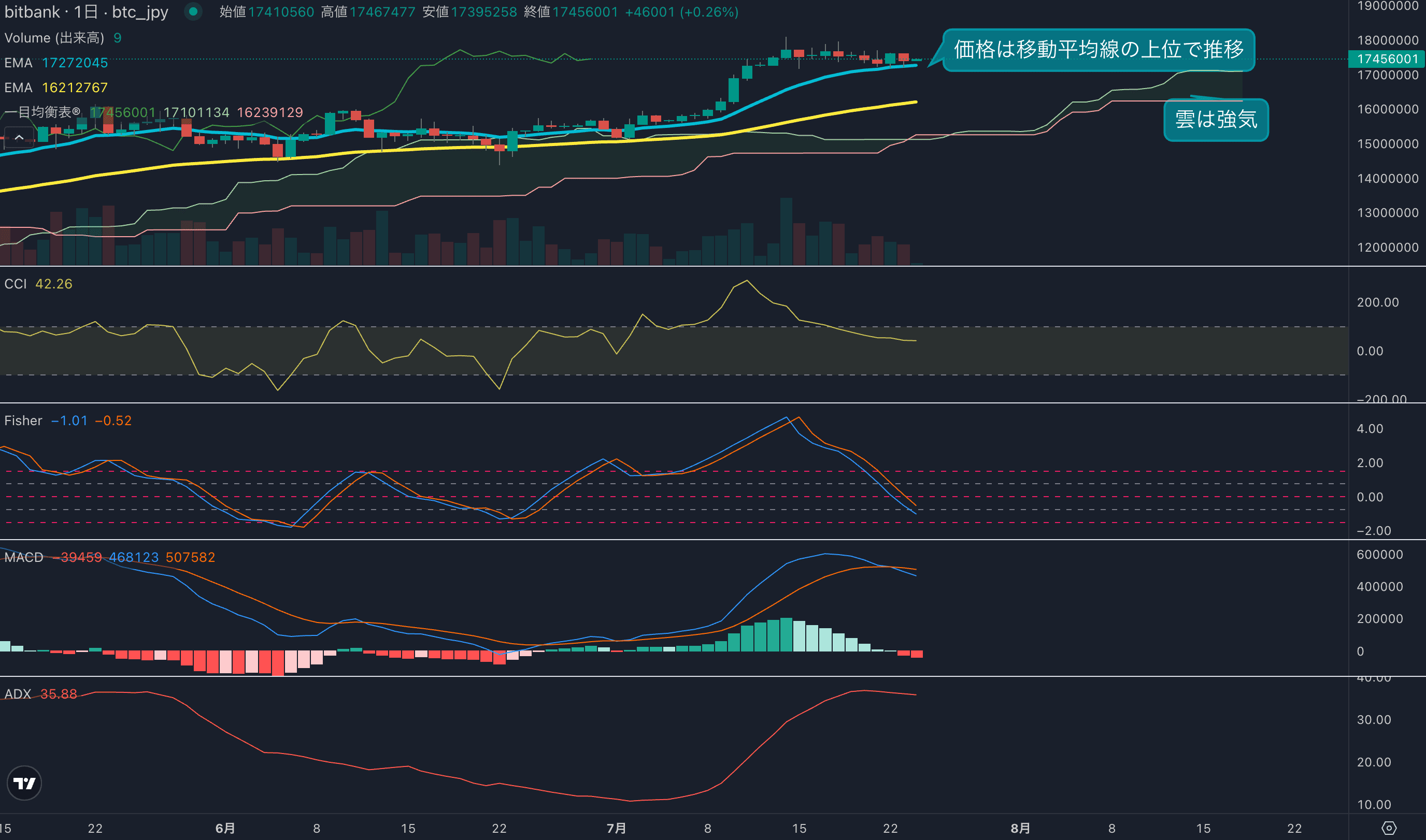Screen dimensions: 1426x840
Task: Collapse the indicator legend with the chevron
Action: pos(19,137)
